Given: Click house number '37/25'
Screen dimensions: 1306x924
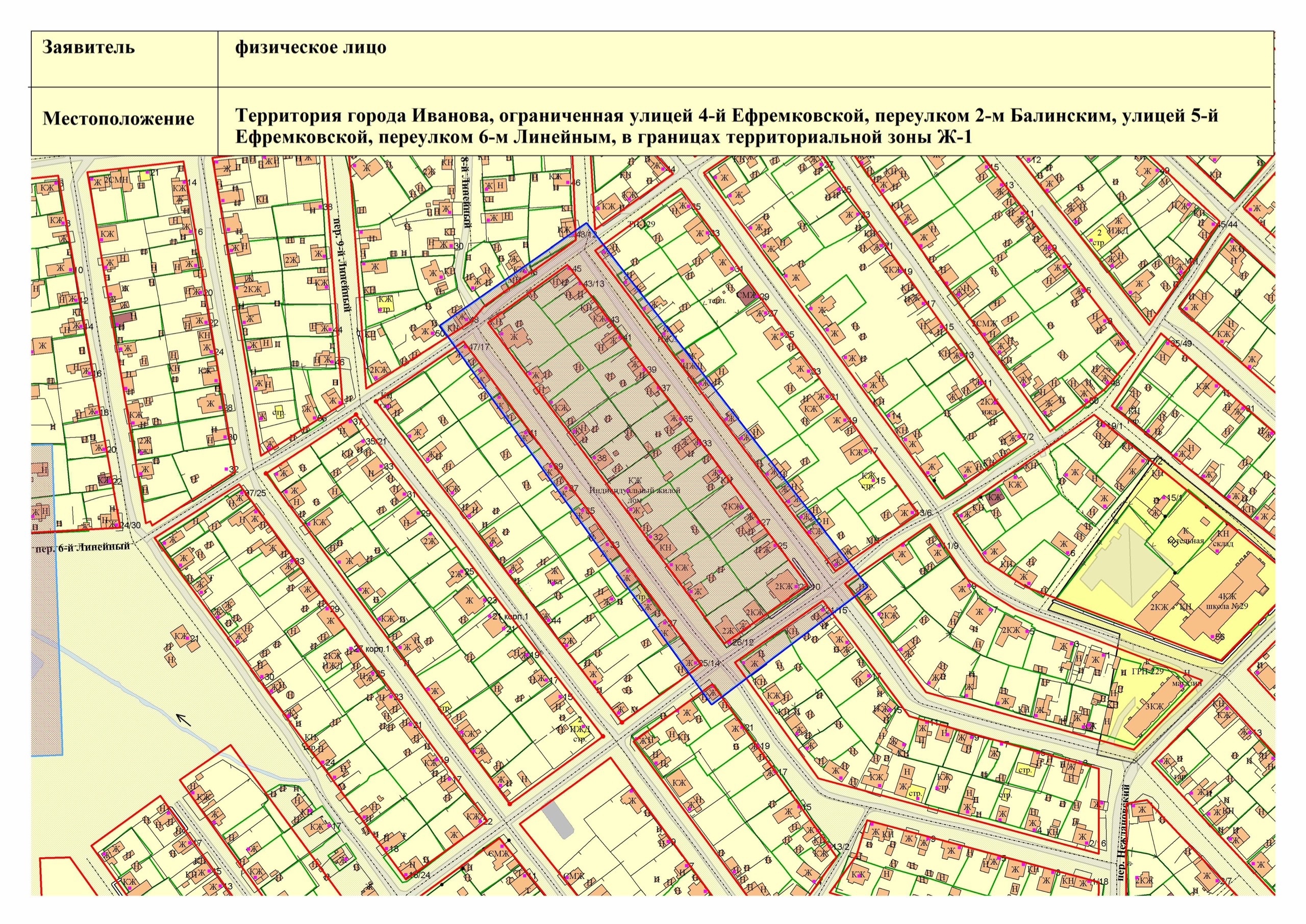Looking at the screenshot, I should pyautogui.click(x=256, y=493).
